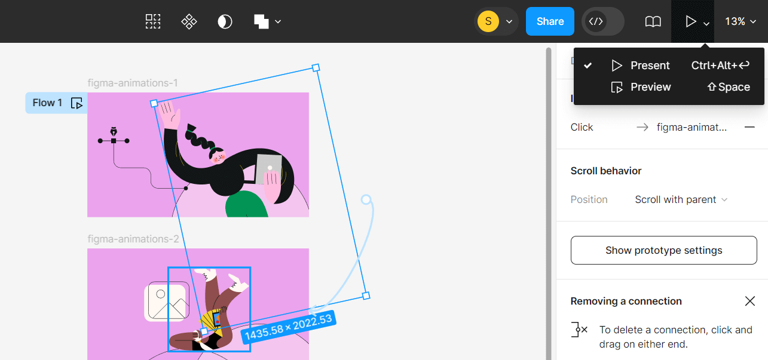Select Present from the play menu
Viewport: 768px width, 360px height.
coord(669,66)
